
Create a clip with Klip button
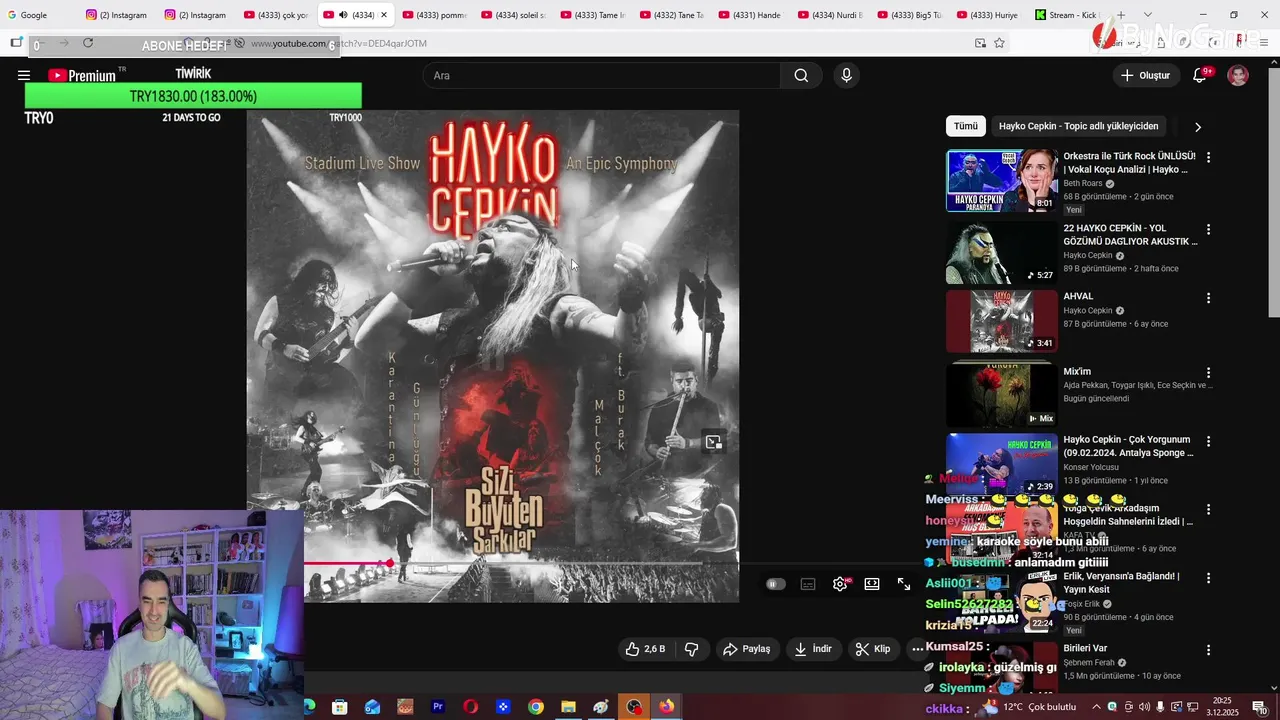tap(873, 649)
